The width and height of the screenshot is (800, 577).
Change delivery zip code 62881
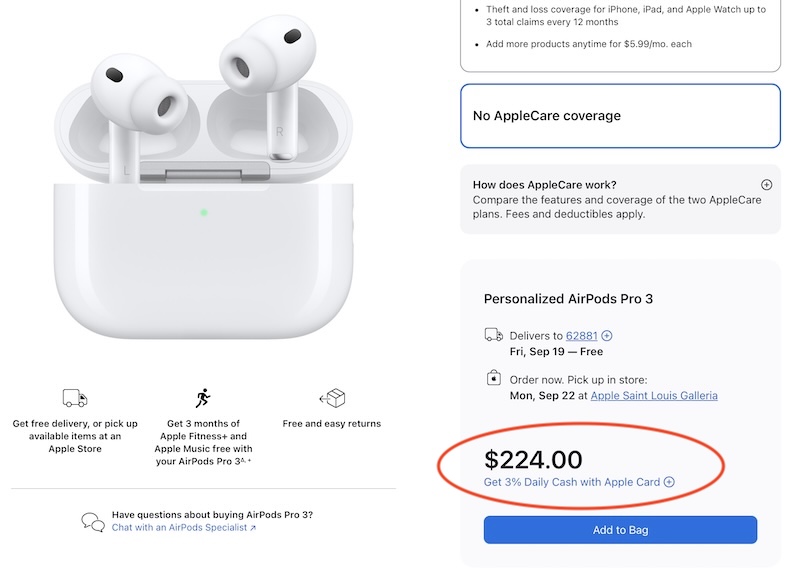581,336
